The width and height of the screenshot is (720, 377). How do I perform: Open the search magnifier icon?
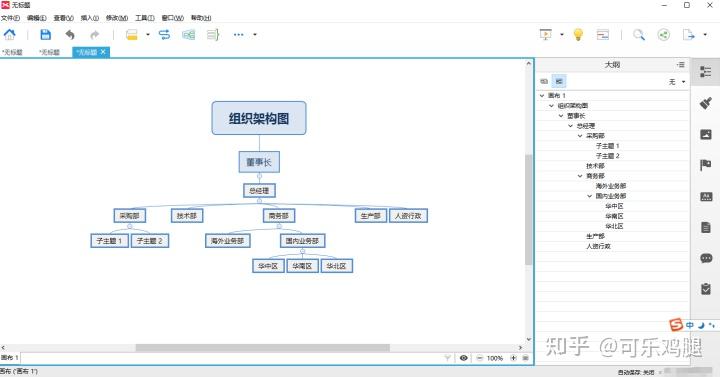click(x=639, y=34)
